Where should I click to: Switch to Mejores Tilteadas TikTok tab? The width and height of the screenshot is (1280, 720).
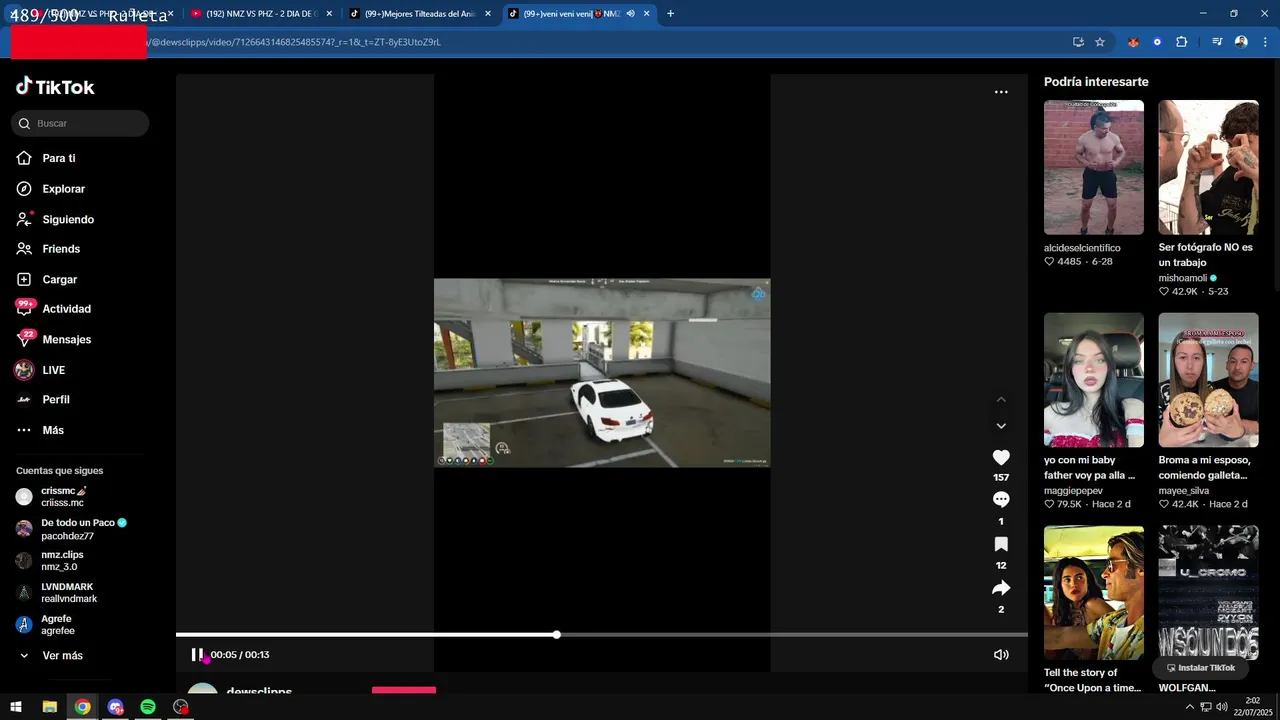click(419, 14)
